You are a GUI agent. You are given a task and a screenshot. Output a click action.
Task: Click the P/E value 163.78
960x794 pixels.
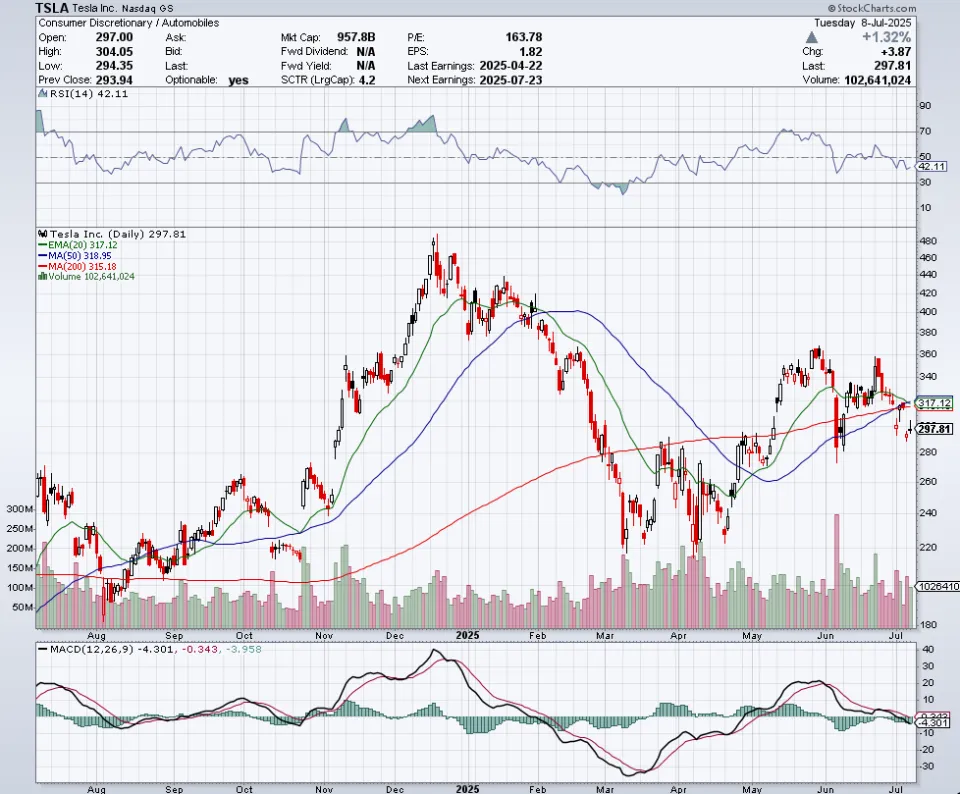[x=523, y=37]
